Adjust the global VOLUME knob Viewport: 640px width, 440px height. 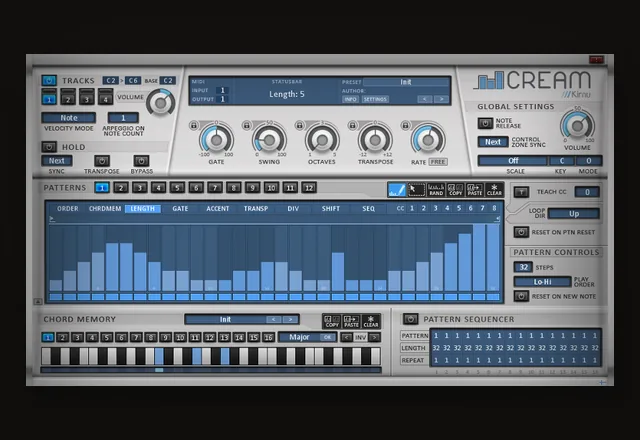[577, 126]
